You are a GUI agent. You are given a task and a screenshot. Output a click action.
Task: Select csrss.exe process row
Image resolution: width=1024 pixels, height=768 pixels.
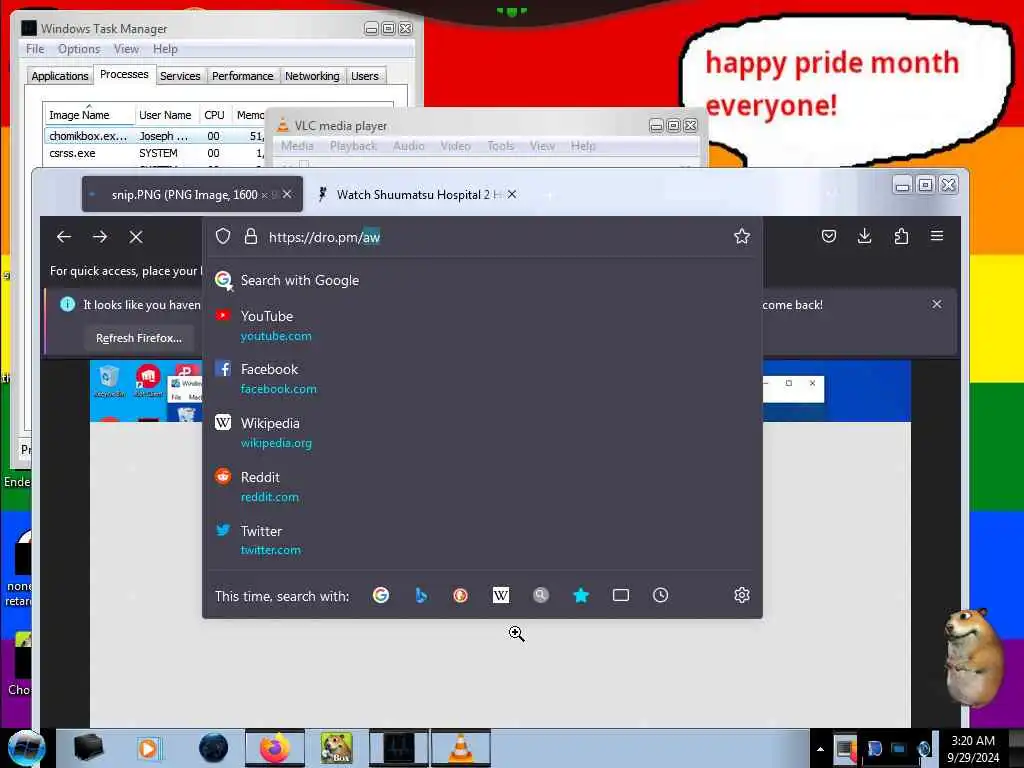pos(155,153)
